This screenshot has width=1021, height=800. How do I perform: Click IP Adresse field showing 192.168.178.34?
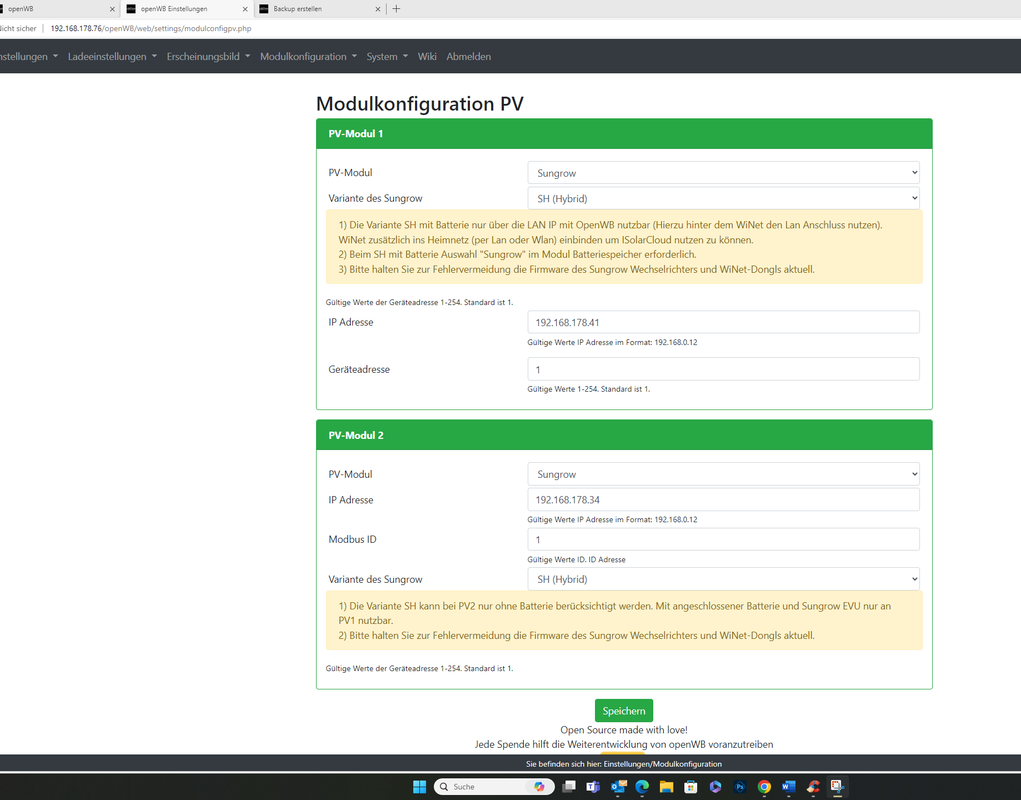point(723,500)
